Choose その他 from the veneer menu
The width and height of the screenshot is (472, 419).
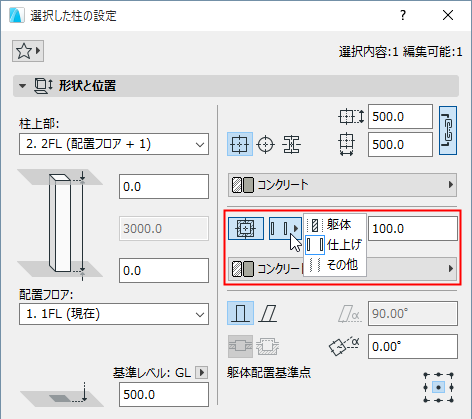[x=335, y=265]
